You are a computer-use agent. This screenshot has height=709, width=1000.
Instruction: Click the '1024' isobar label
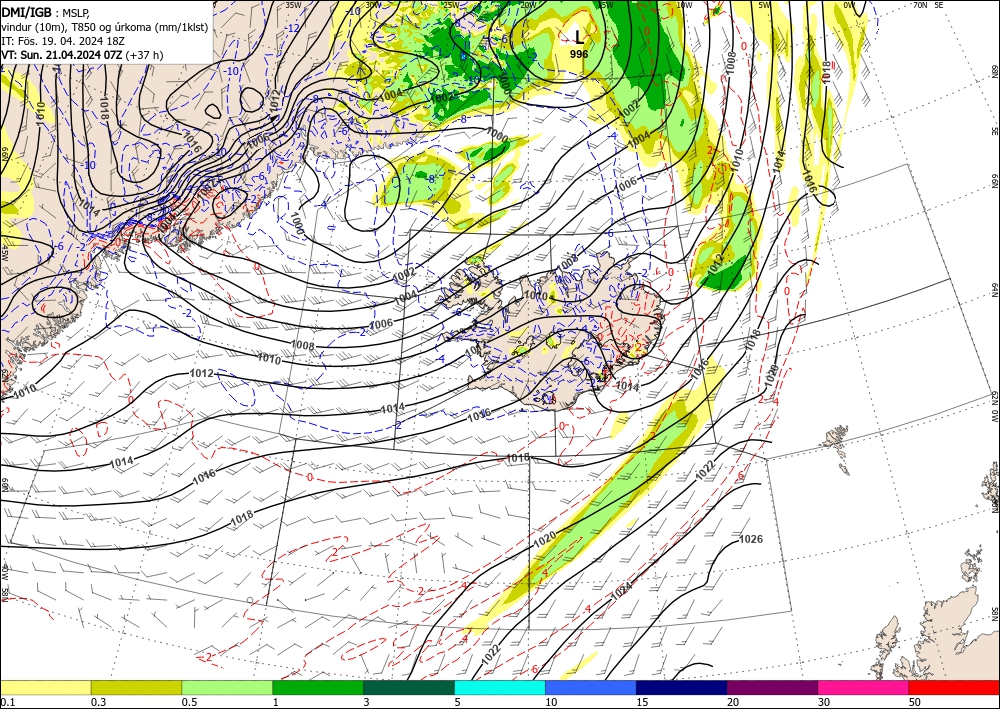tap(622, 591)
